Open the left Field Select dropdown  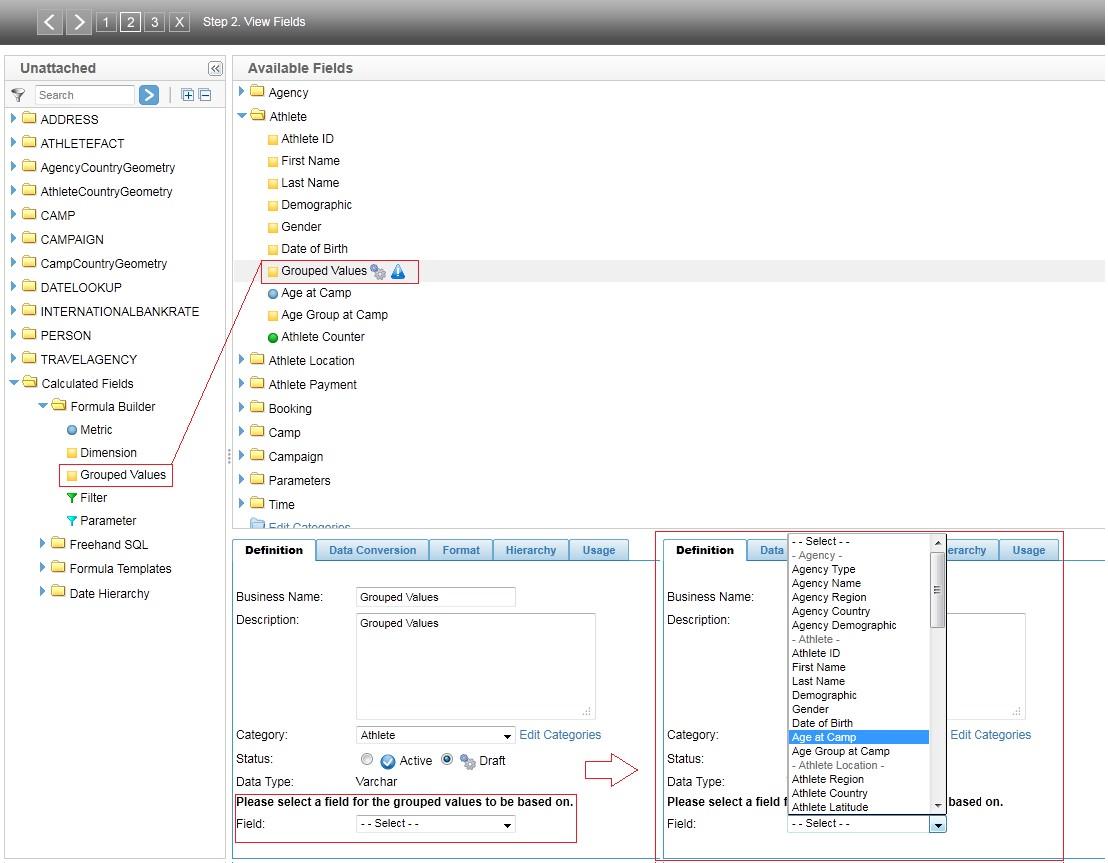click(435, 824)
